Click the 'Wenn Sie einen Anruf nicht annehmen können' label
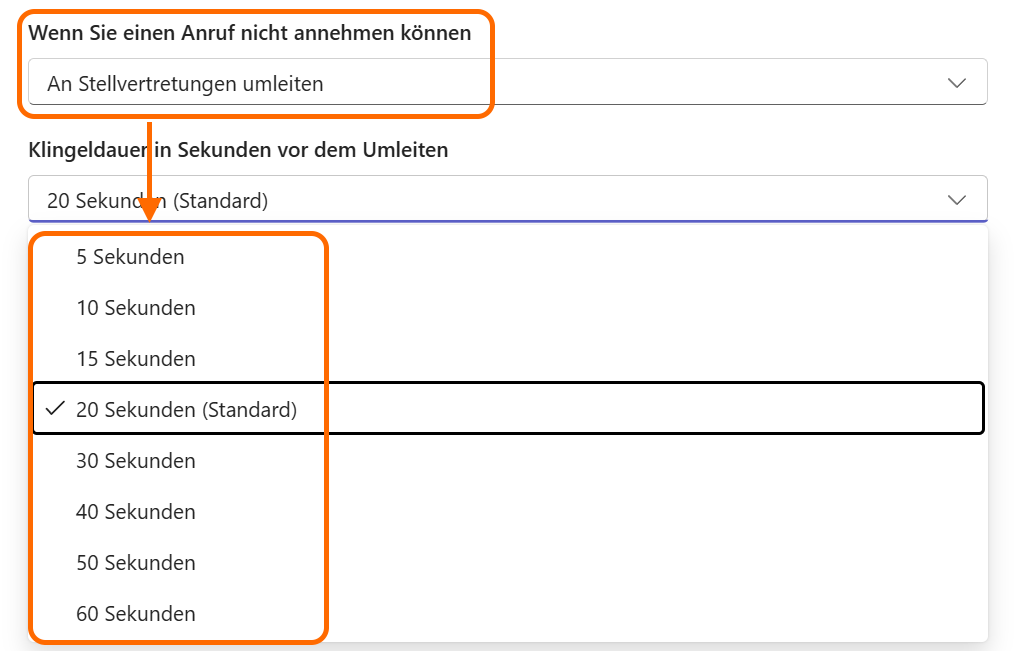Viewport: 1018px width, 651px height. click(249, 33)
